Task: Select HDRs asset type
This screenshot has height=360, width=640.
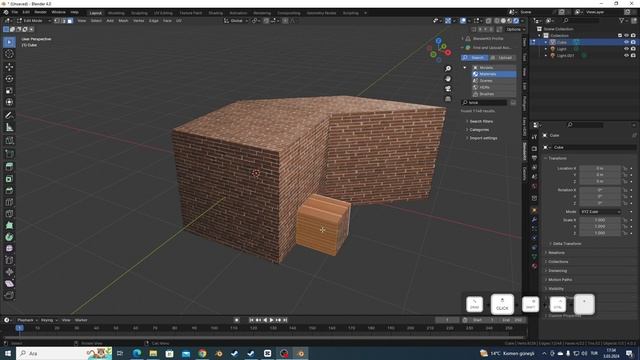Action: click(x=494, y=87)
